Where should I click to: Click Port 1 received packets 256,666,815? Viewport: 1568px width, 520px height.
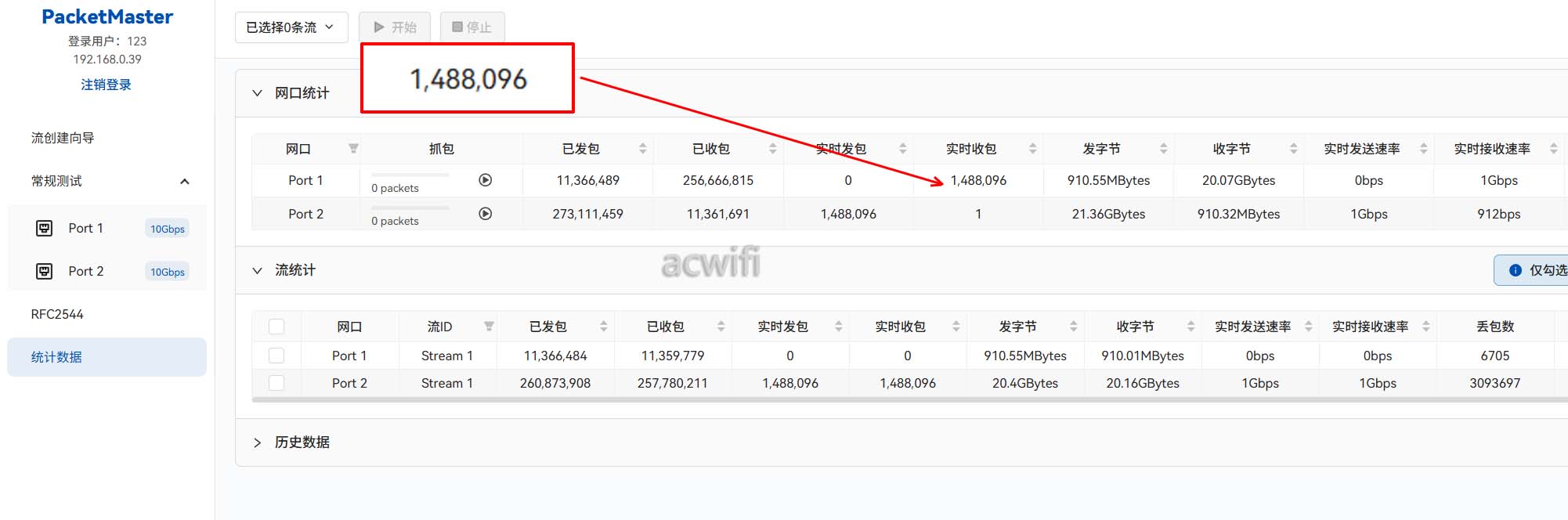coord(718,180)
